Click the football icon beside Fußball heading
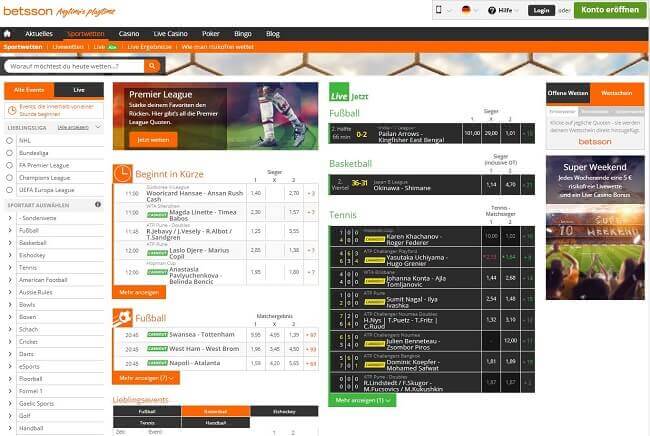This screenshot has height=436, width=650. tap(122, 318)
